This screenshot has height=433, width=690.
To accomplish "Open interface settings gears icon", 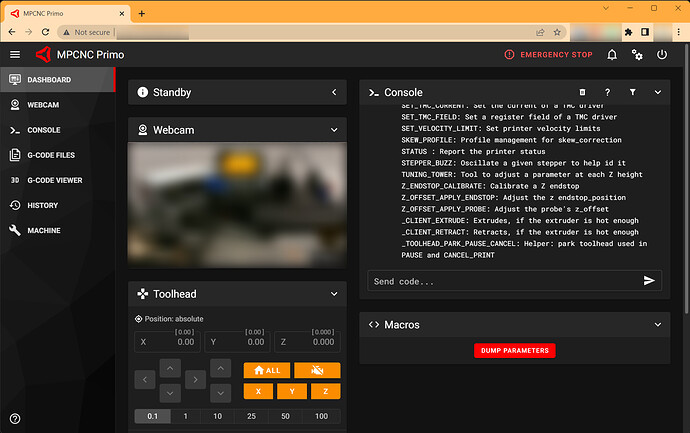I will point(637,55).
